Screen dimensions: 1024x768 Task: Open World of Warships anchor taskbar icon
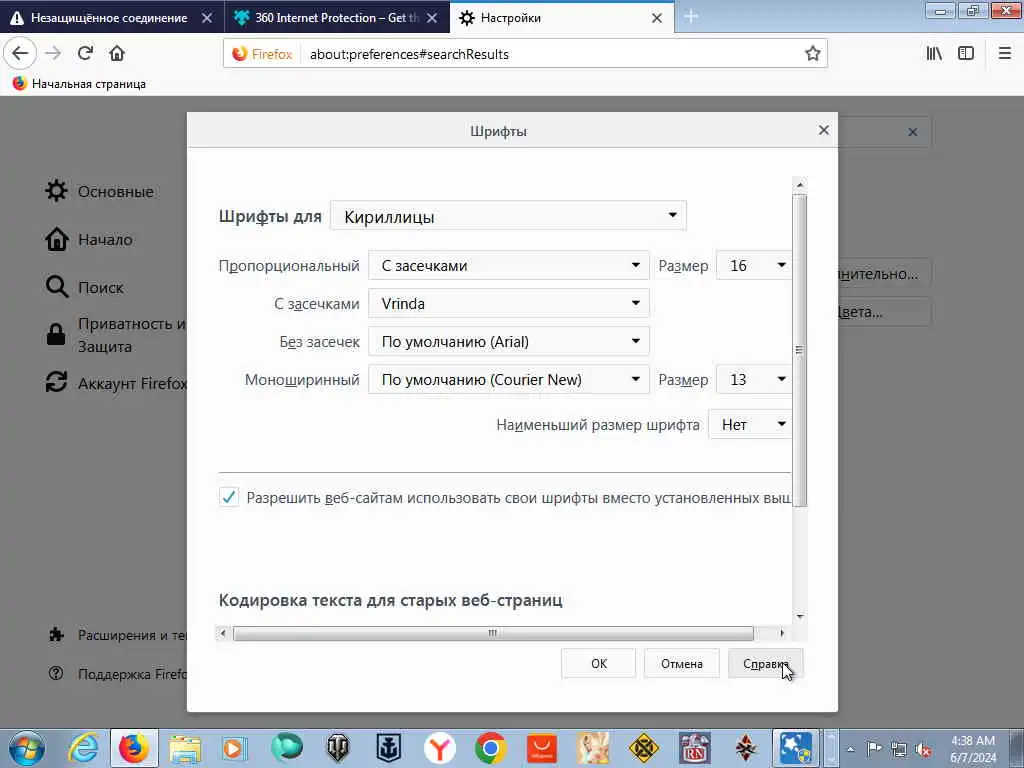[388, 748]
